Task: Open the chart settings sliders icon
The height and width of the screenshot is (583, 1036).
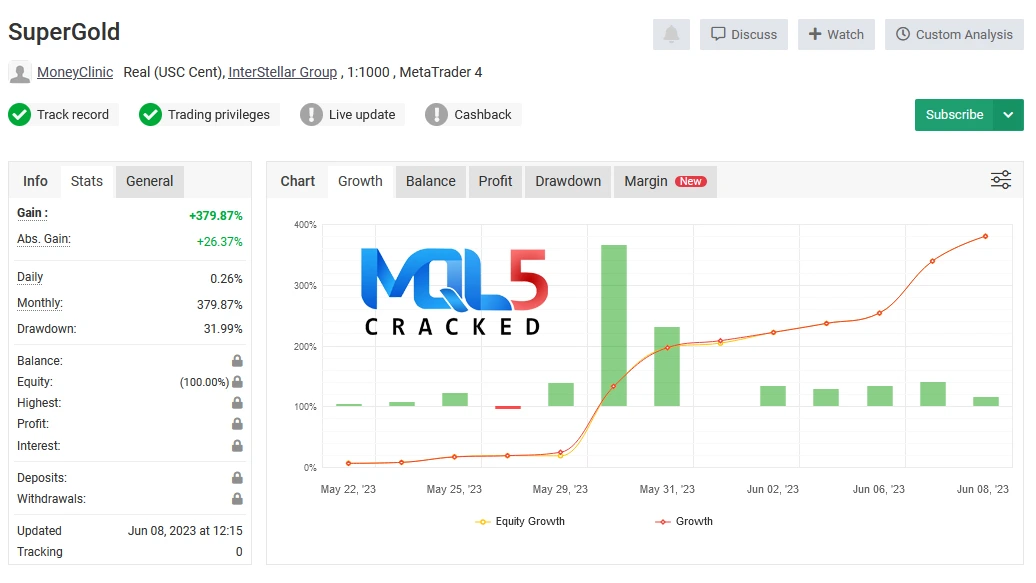Action: click(x=1001, y=180)
